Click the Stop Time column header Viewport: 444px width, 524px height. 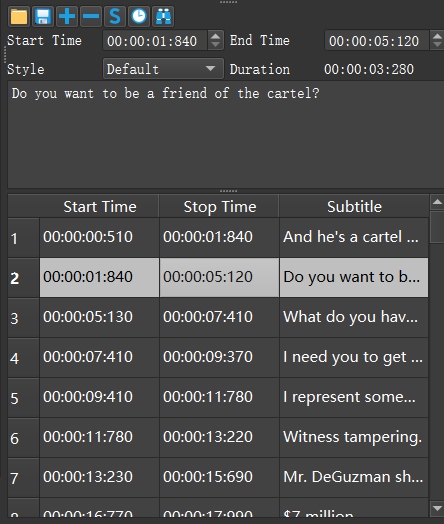[x=219, y=206]
